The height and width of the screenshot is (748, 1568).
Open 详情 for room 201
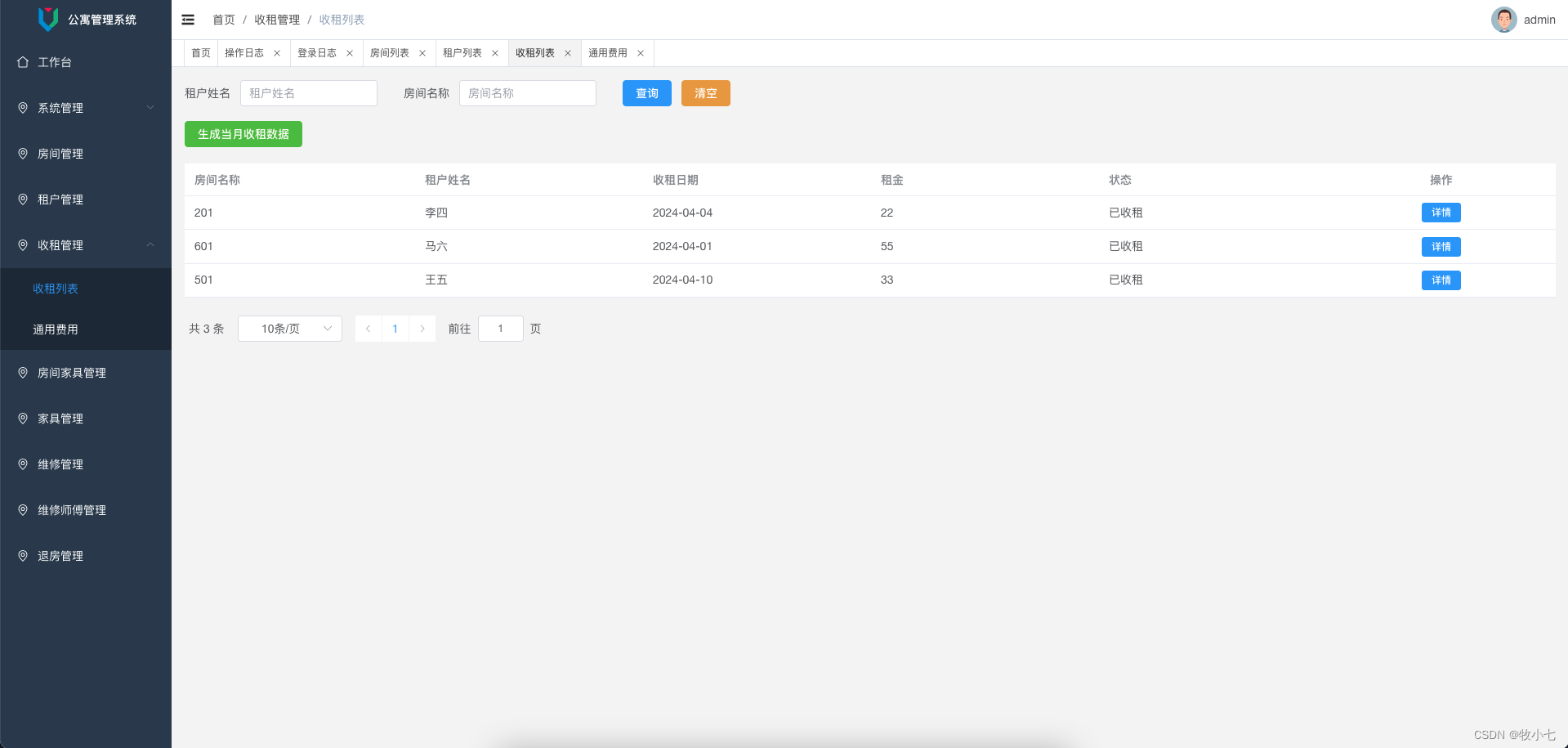(x=1441, y=213)
